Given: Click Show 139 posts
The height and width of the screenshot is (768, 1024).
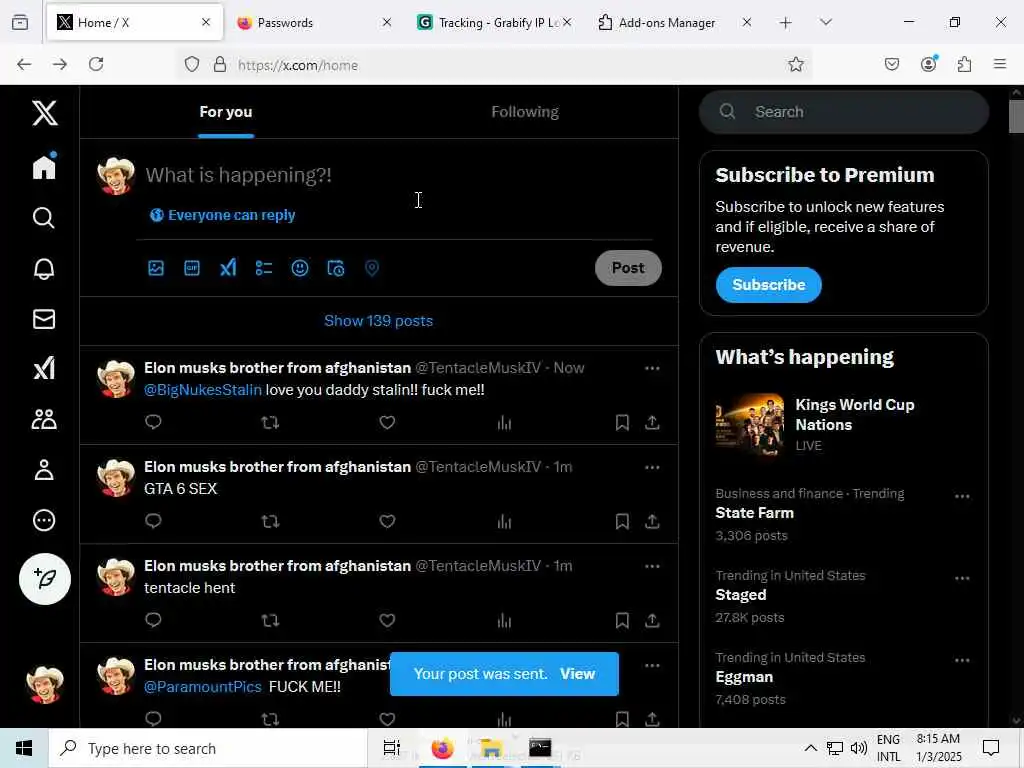Looking at the screenshot, I should (x=379, y=321).
